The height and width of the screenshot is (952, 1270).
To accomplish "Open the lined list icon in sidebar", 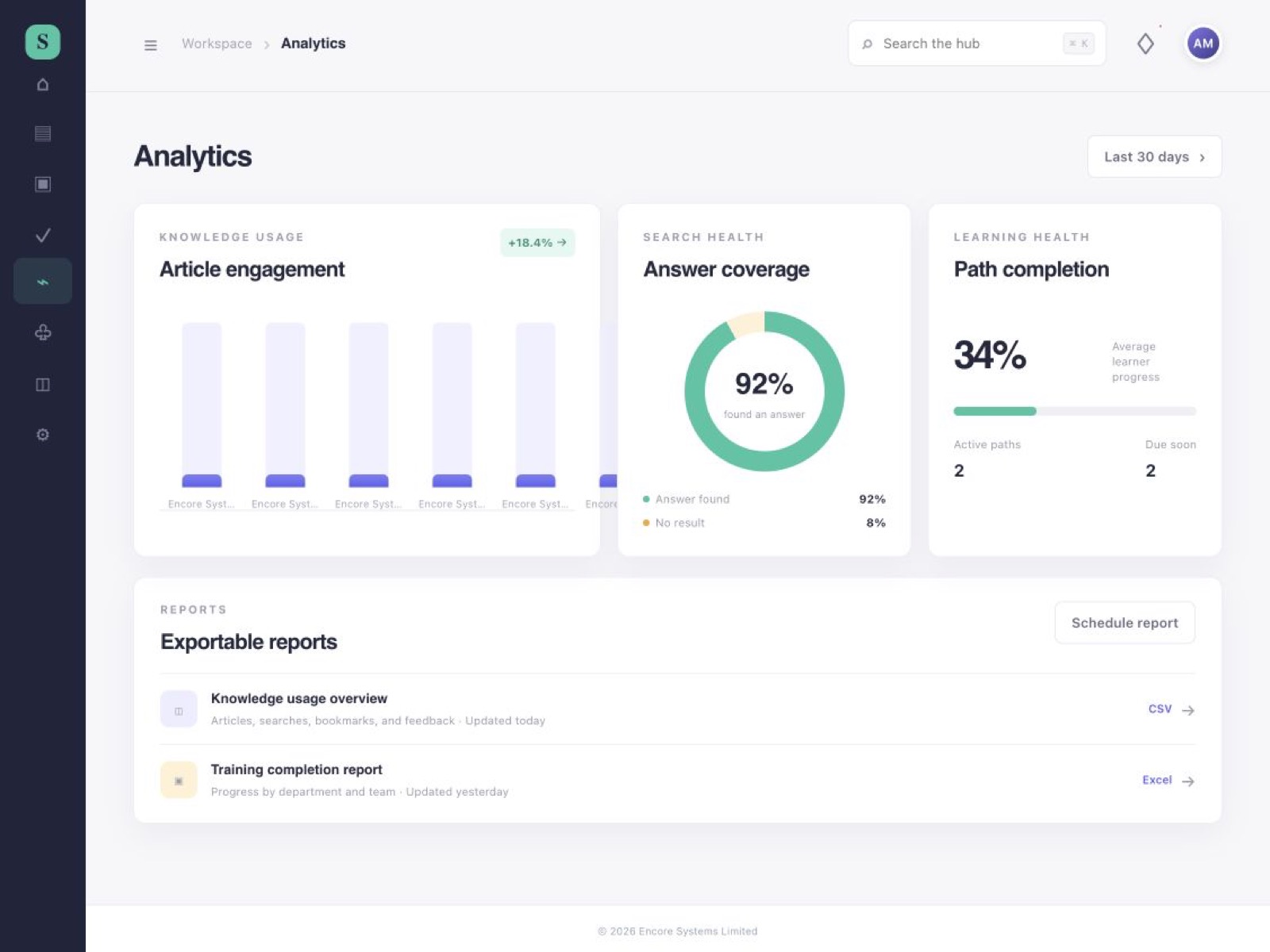I will (43, 133).
